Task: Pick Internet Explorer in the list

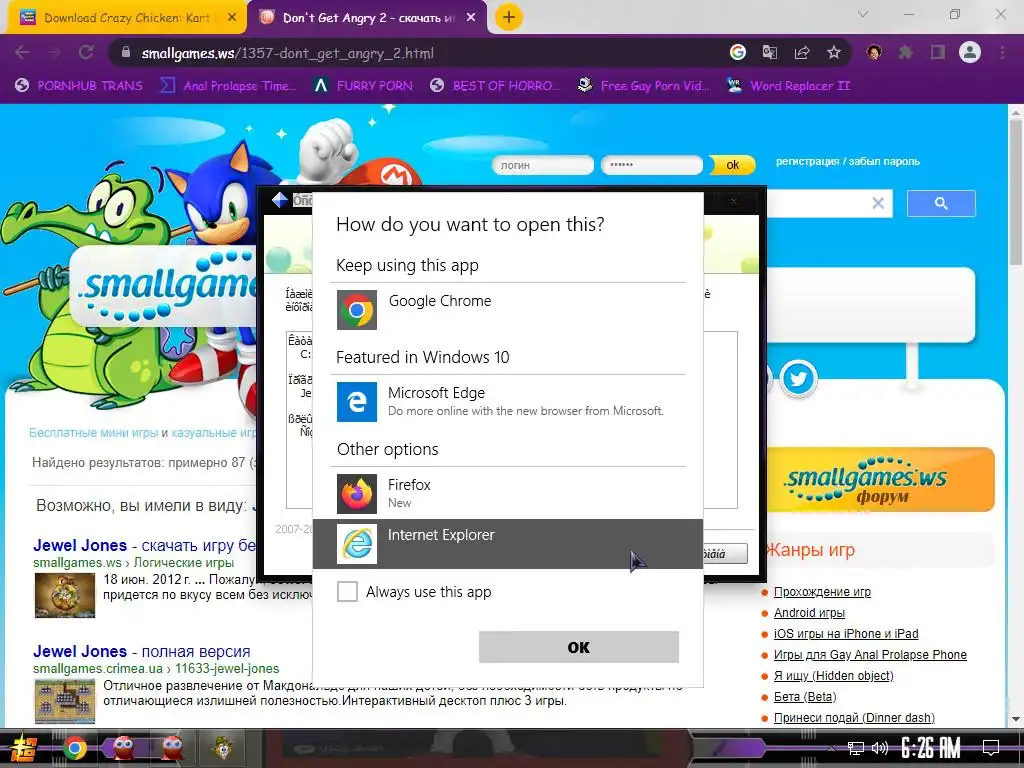Action: (x=508, y=543)
